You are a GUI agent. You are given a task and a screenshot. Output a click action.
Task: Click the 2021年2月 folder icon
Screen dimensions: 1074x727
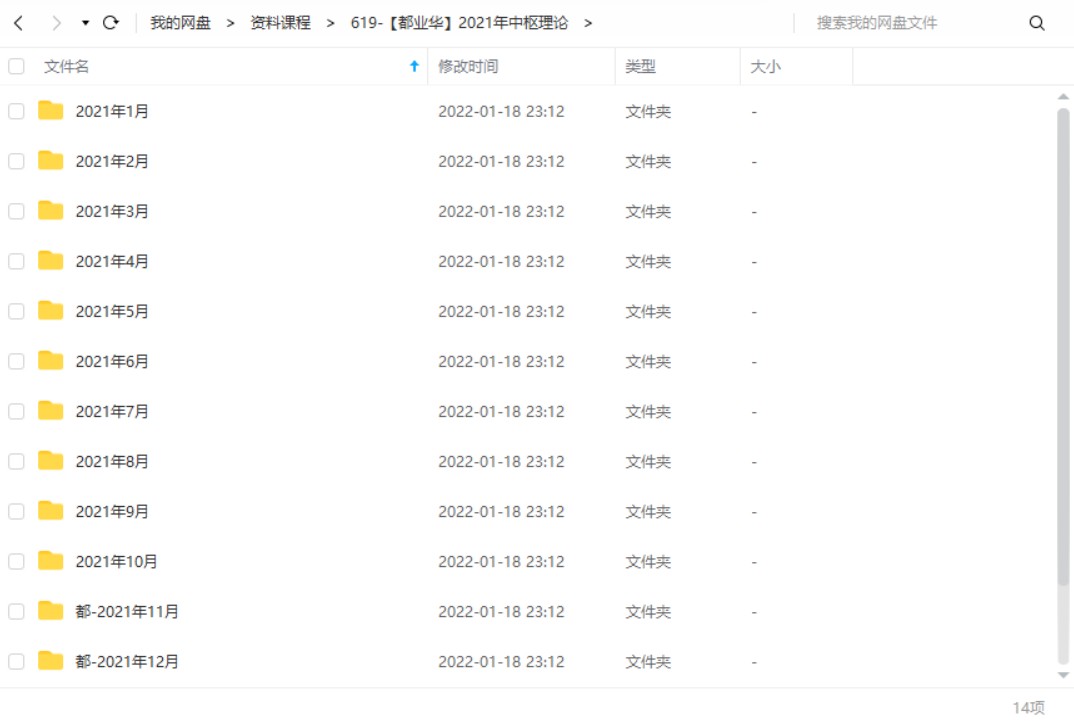(51, 160)
